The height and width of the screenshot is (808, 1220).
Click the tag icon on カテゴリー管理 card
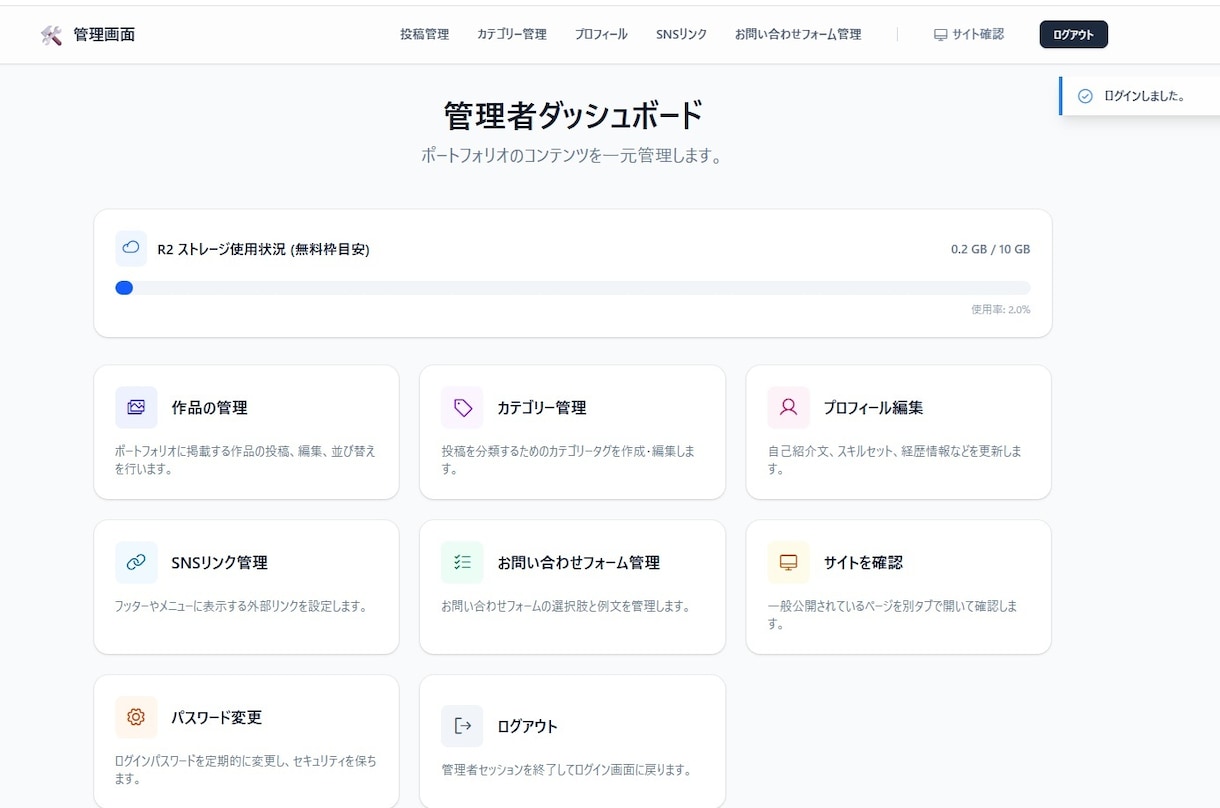point(462,407)
